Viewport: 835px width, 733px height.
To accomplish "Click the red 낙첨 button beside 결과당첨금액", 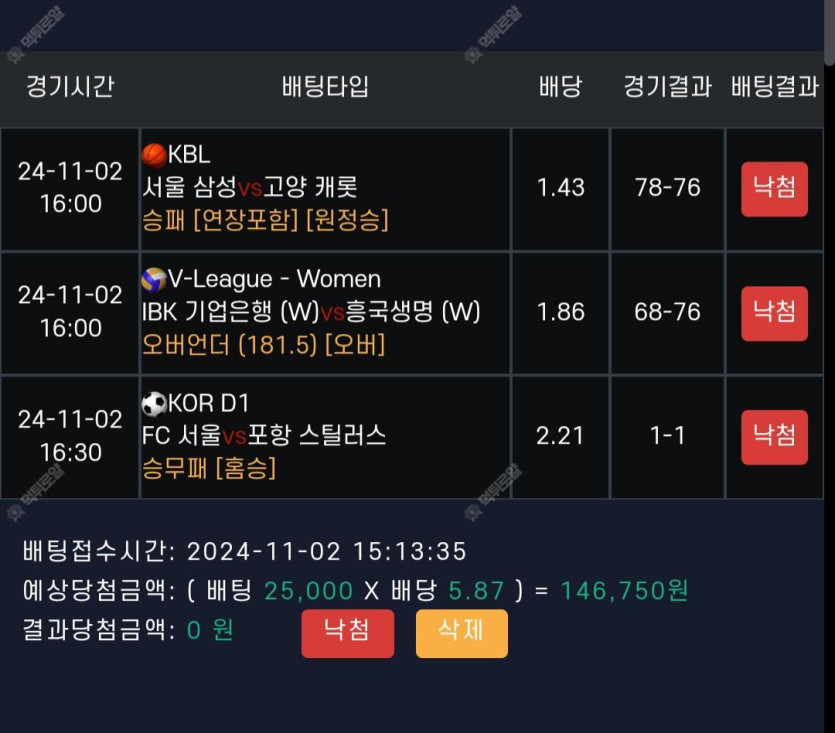I will pyautogui.click(x=348, y=633).
